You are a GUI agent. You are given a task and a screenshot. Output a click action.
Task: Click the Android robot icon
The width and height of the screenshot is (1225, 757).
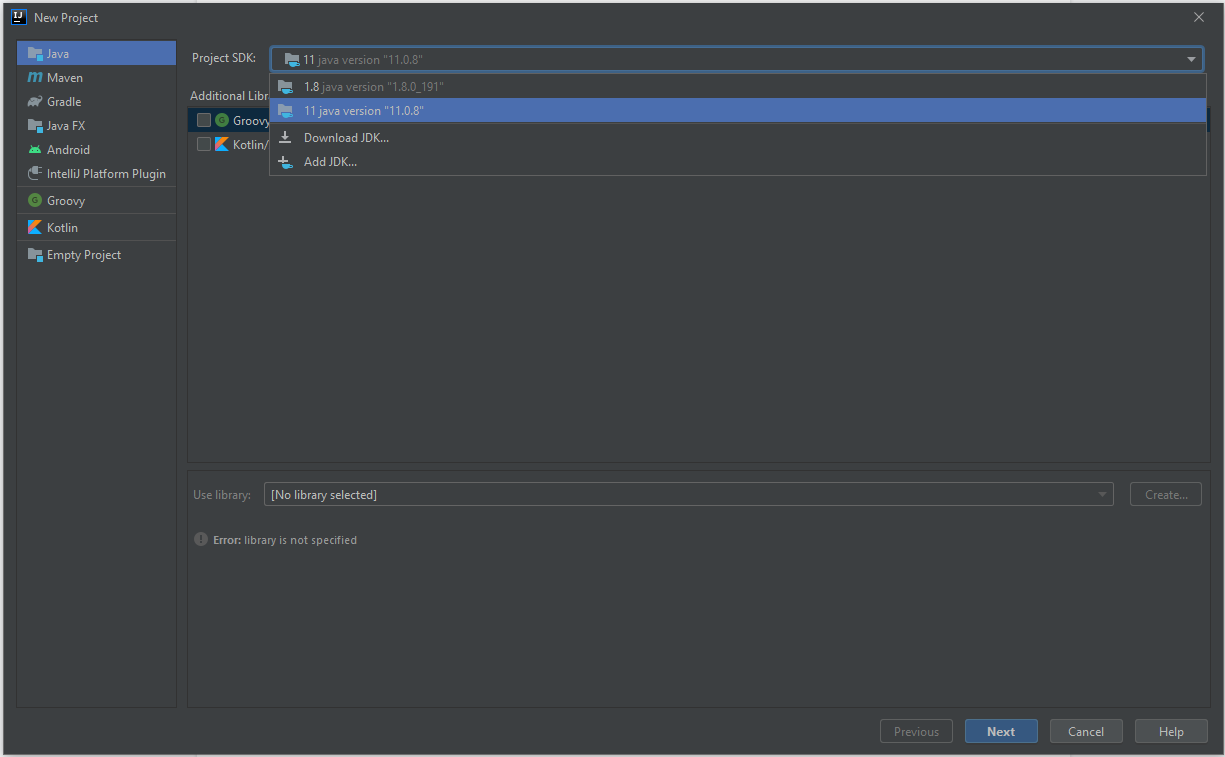tap(35, 149)
